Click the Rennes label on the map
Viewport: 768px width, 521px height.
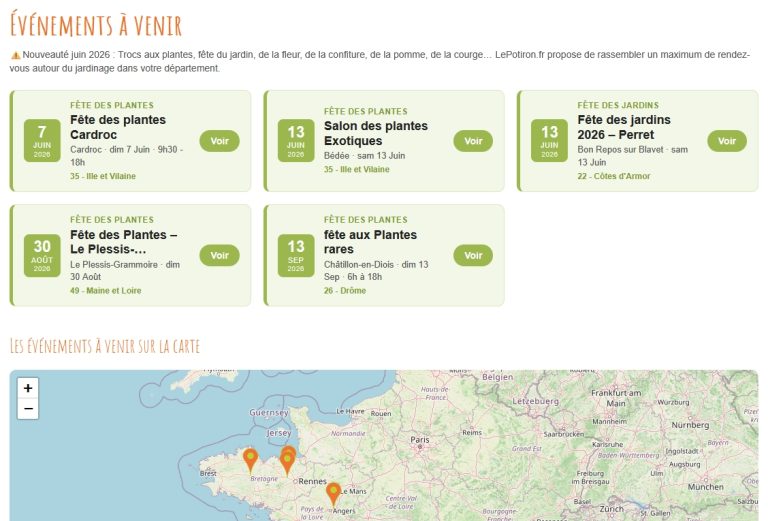[312, 481]
